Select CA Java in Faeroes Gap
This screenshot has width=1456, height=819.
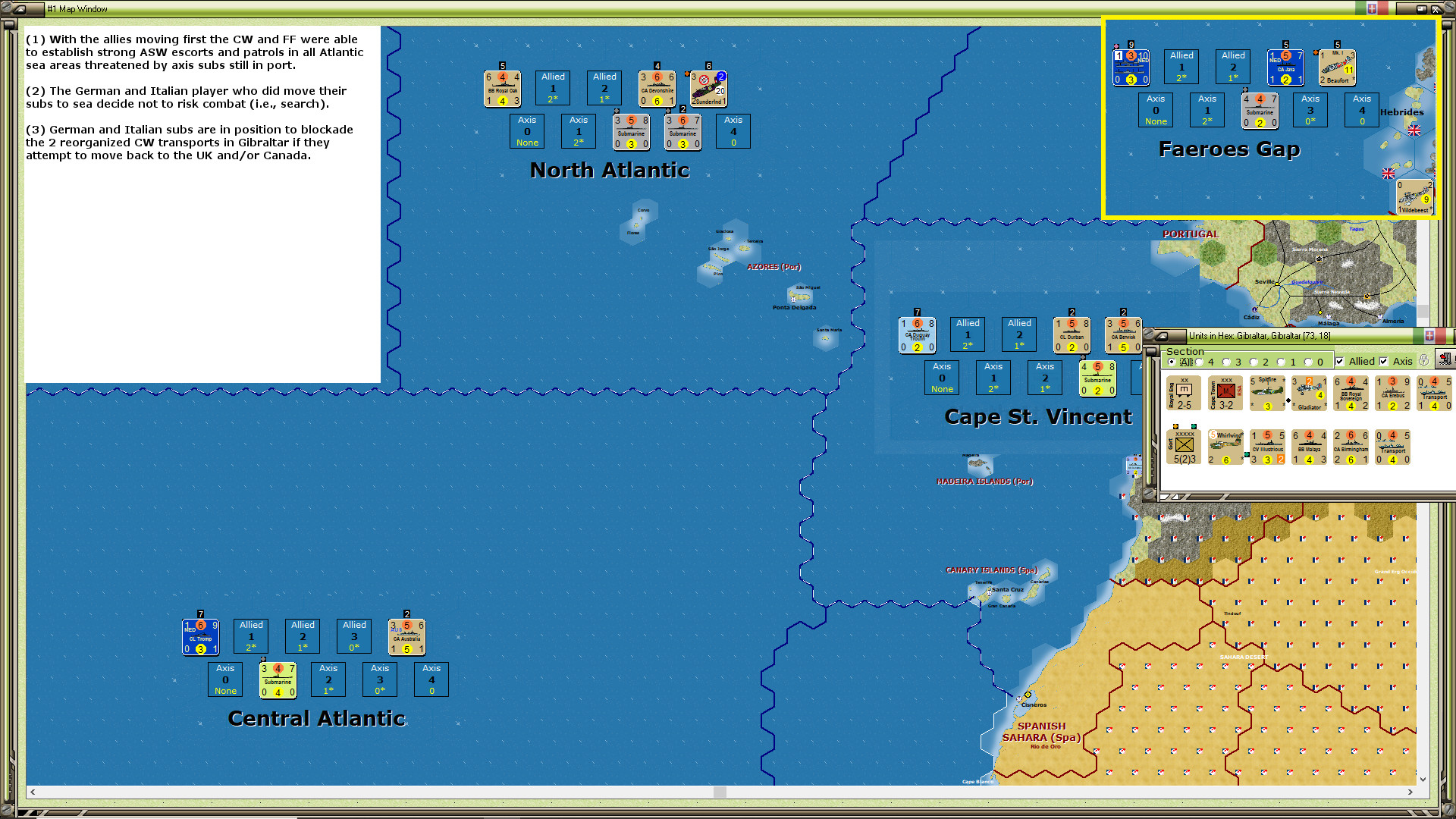click(1285, 67)
